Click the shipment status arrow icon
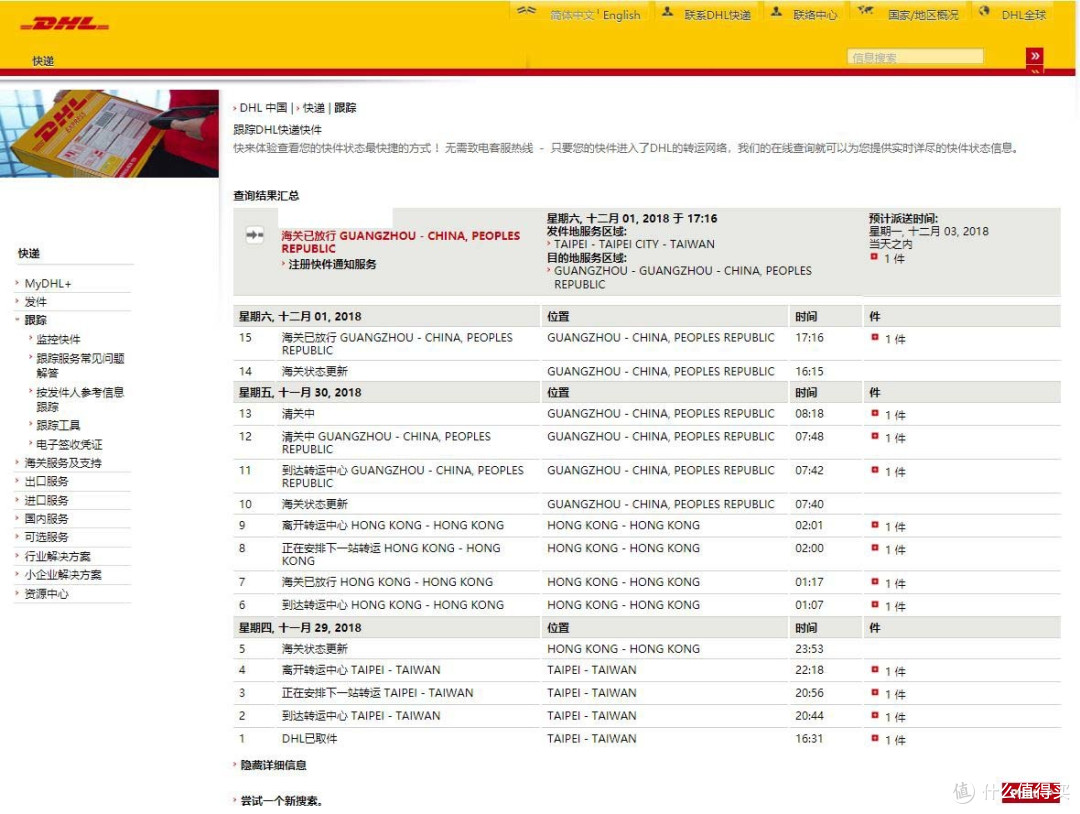The image size is (1080, 814). pos(255,236)
